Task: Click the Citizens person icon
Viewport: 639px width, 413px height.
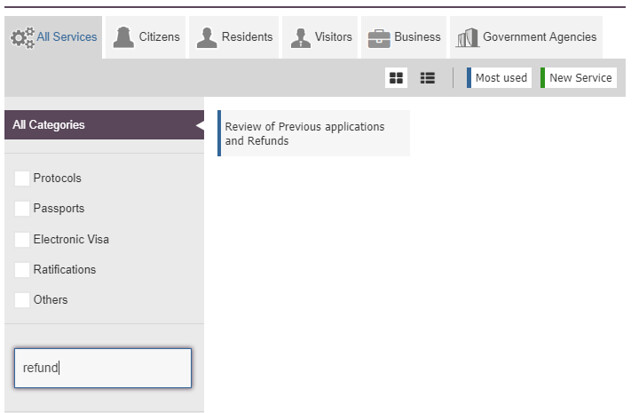Action: pos(123,38)
